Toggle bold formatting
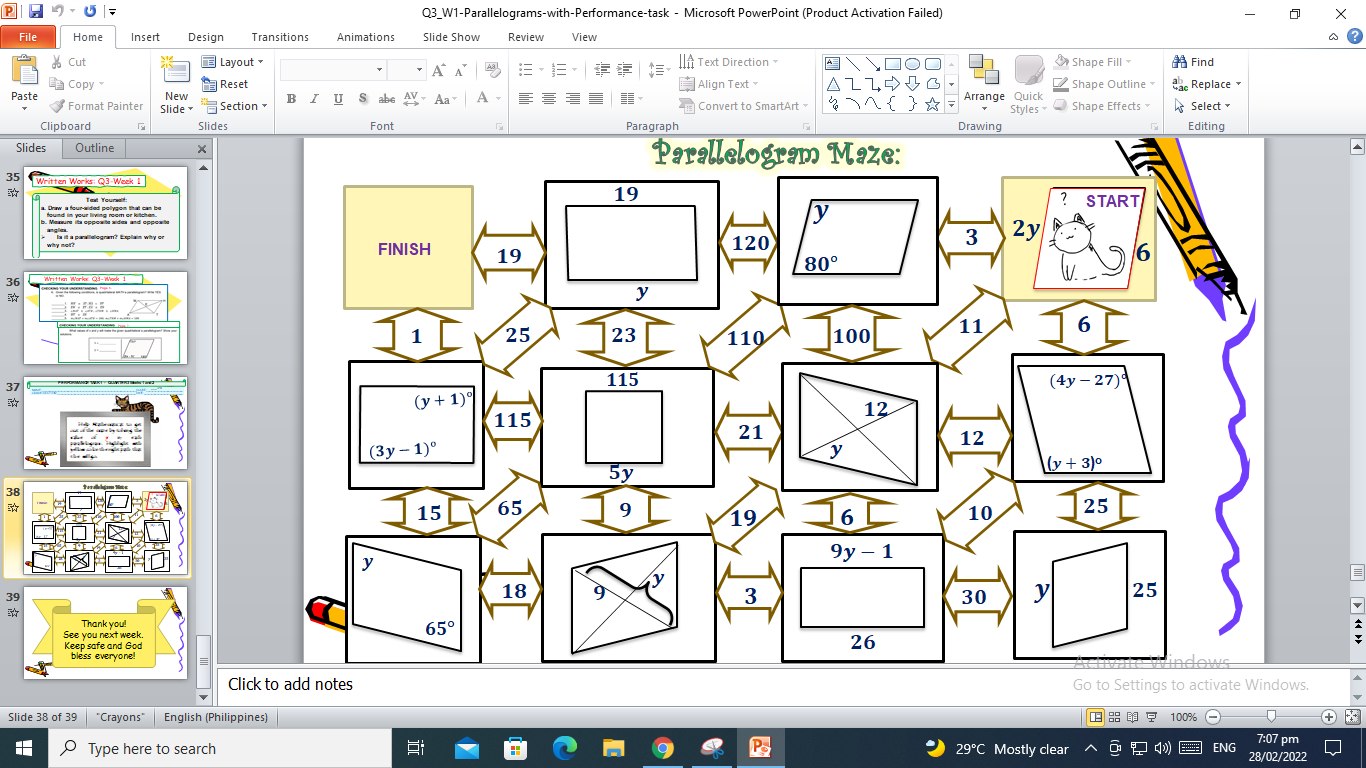This screenshot has height=768, width=1366. coord(291,98)
